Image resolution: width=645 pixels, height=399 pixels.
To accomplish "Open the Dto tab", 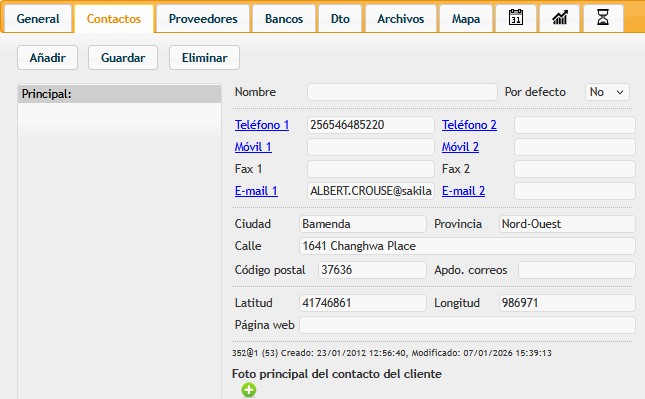I will (x=340, y=19).
